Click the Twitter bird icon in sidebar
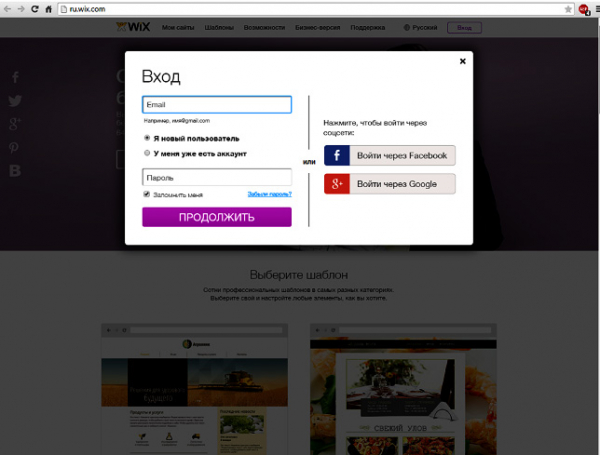600x455 pixels. (x=15, y=101)
